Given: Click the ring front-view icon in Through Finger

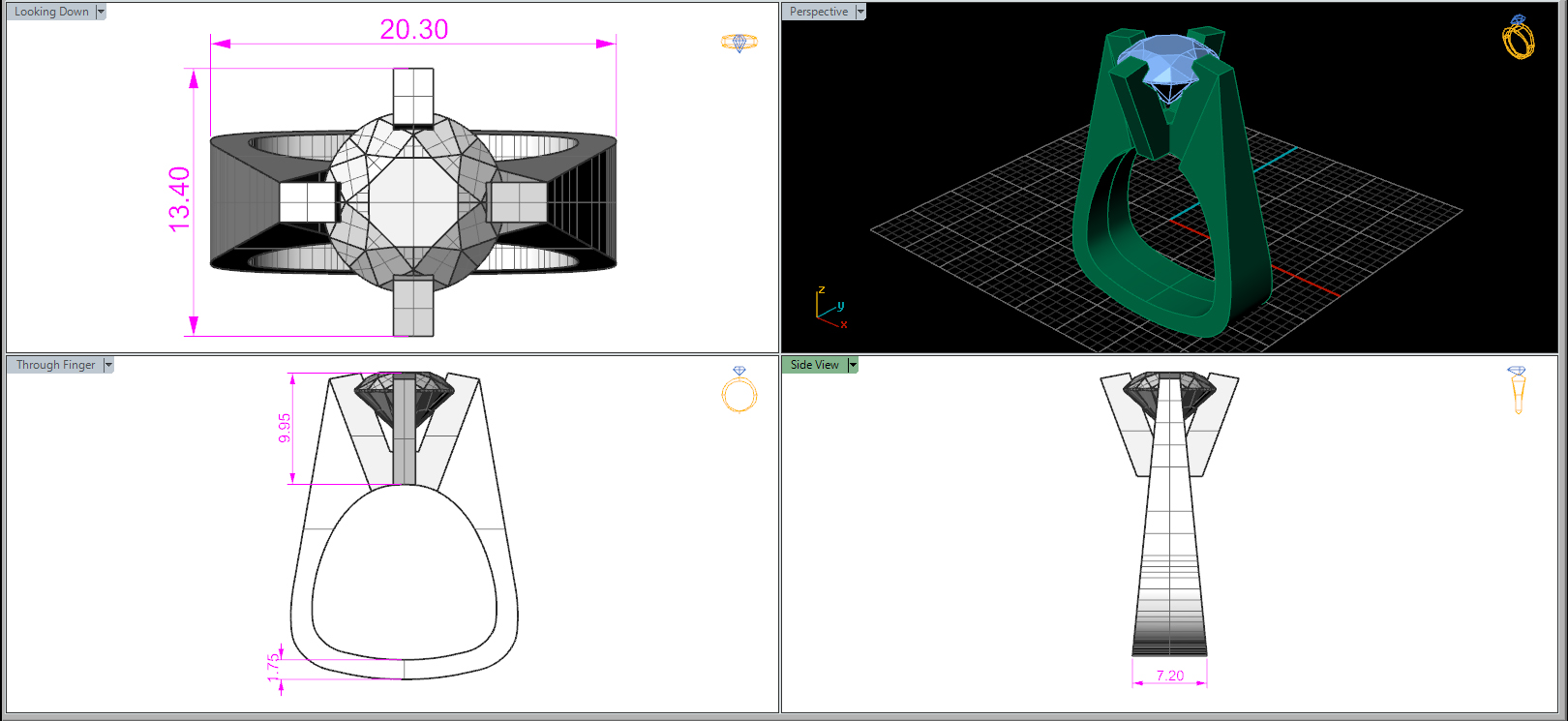Looking at the screenshot, I should pyautogui.click(x=739, y=390).
